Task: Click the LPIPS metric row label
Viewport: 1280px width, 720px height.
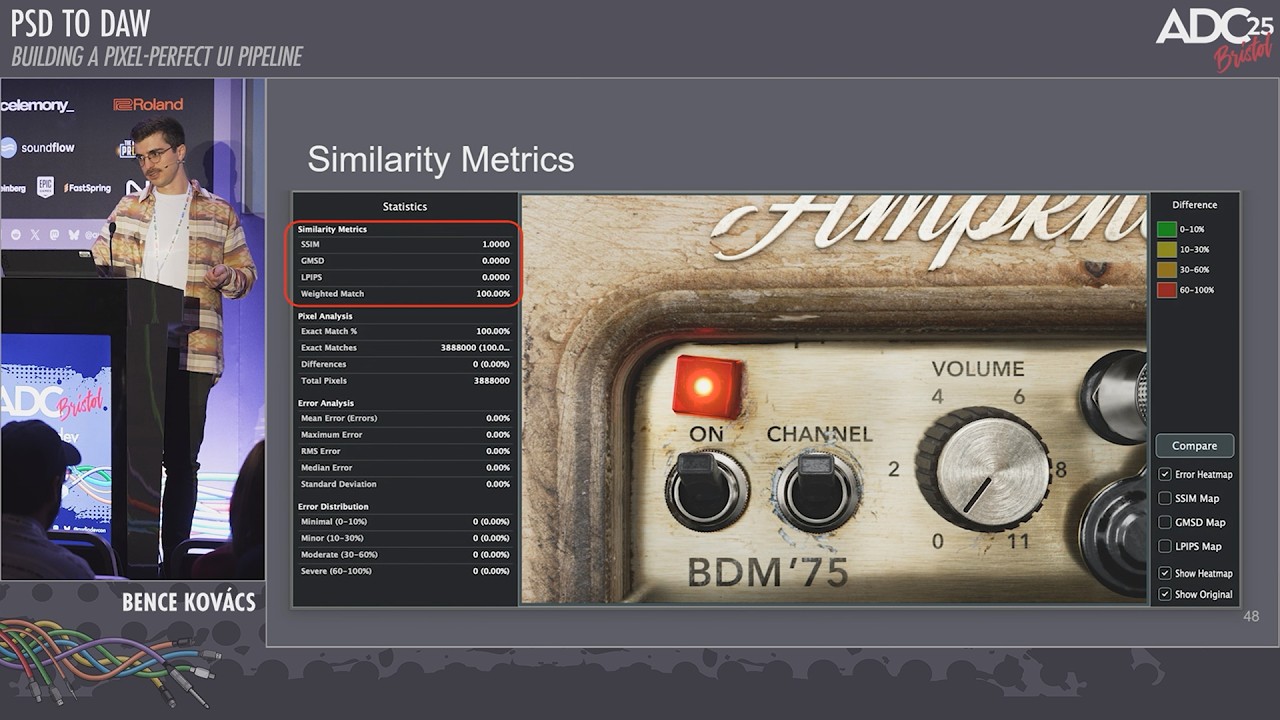Action: pyautogui.click(x=312, y=277)
